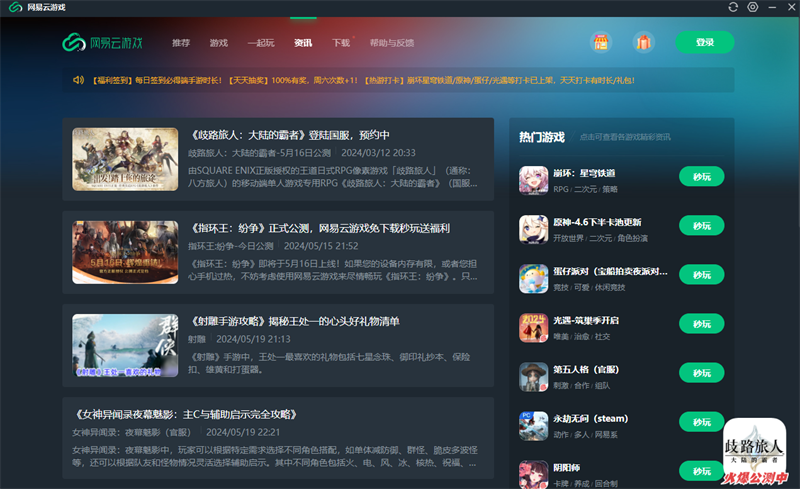The image size is (800, 489).
Task: Open 永劫无间 (steam) game icon
Action: pyautogui.click(x=533, y=426)
